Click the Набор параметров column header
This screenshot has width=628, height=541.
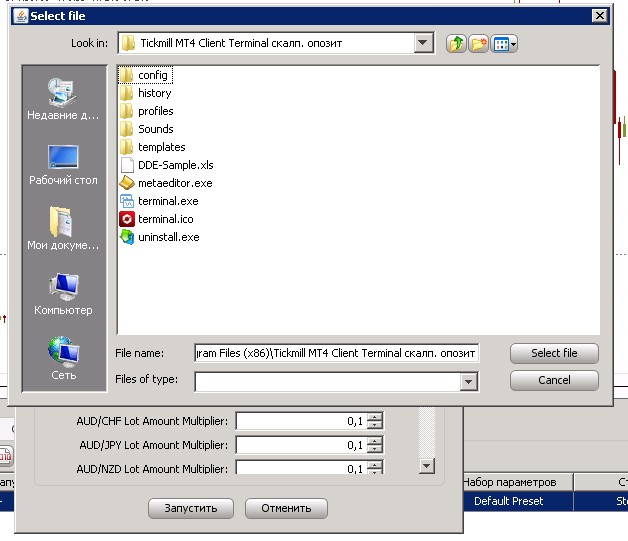pos(518,482)
